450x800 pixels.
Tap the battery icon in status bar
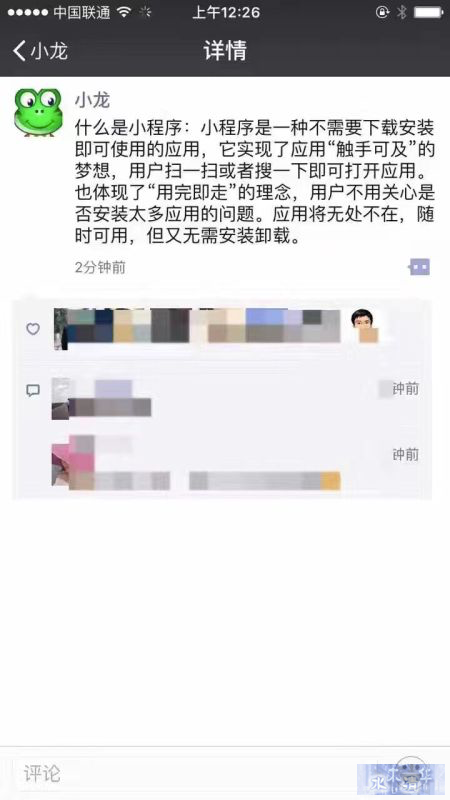(x=429, y=13)
